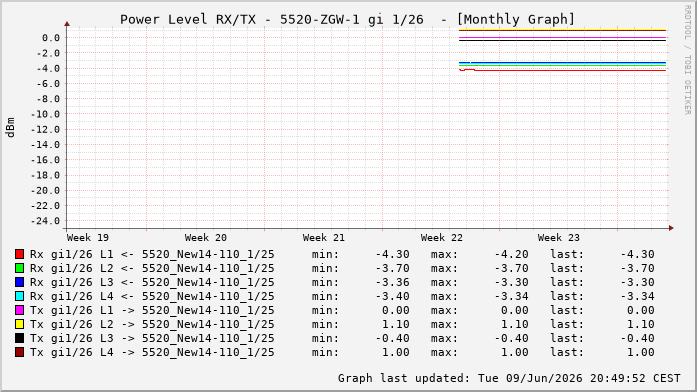Image resolution: width=697 pixels, height=392 pixels.
Task: Click the 0.0 y-axis tick label
Action: [51, 38]
